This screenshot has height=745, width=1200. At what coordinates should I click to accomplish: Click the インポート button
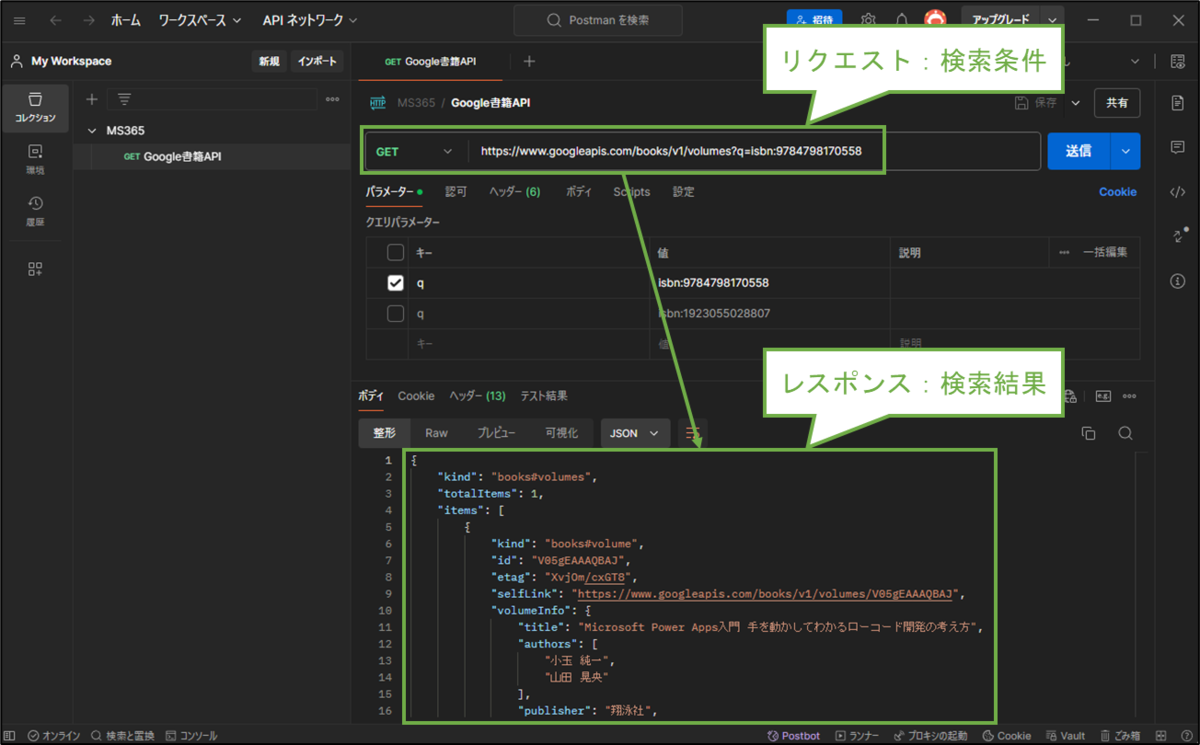point(317,61)
